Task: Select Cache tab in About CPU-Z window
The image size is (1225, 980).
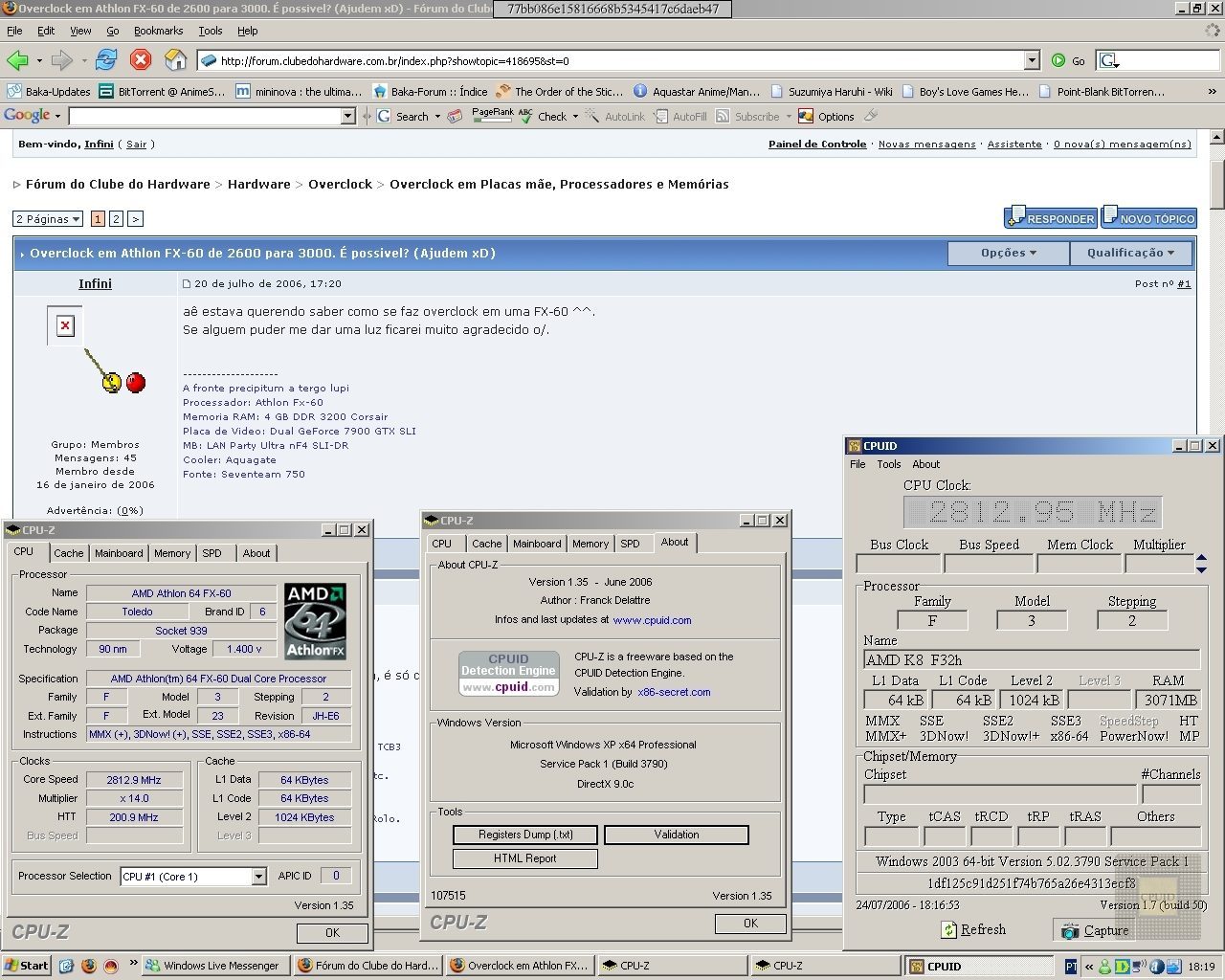Action: 486,544
